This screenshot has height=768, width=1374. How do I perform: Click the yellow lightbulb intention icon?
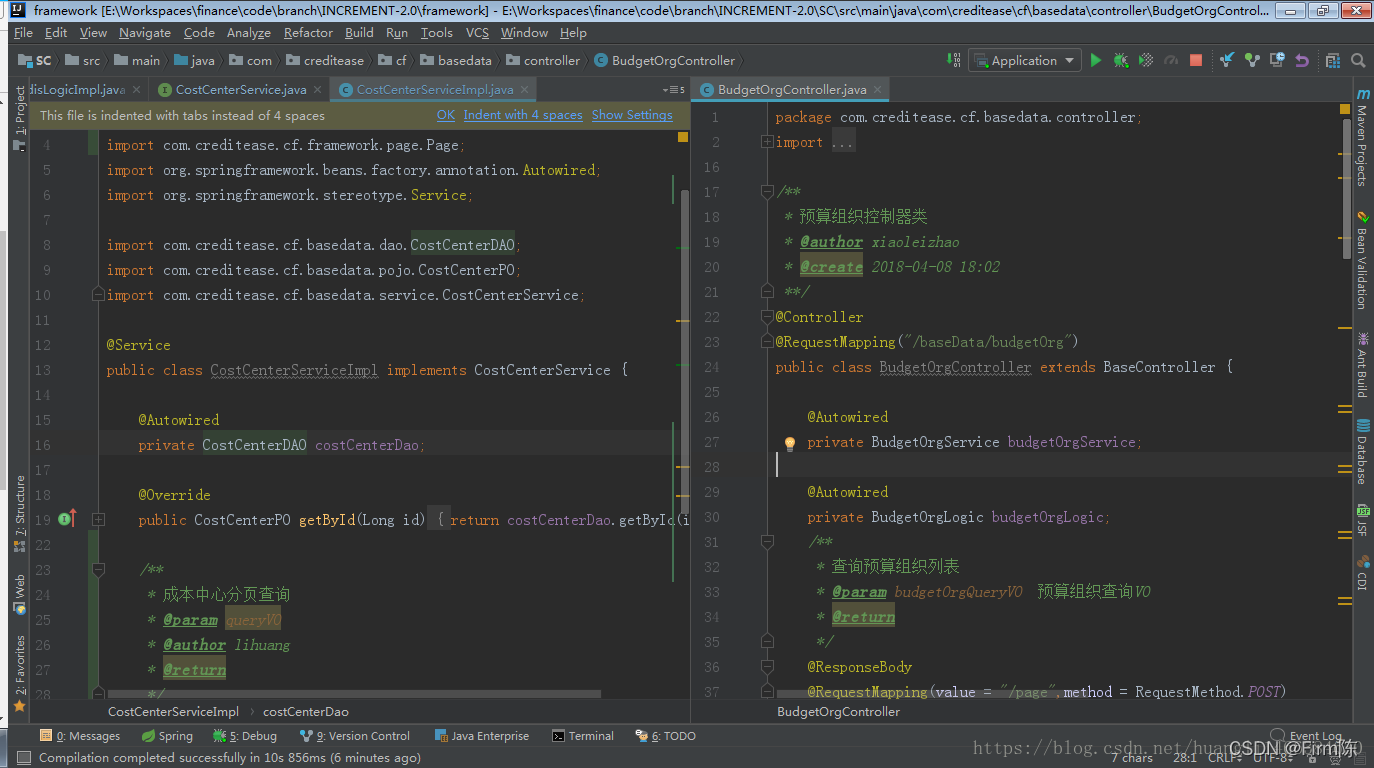coord(789,443)
